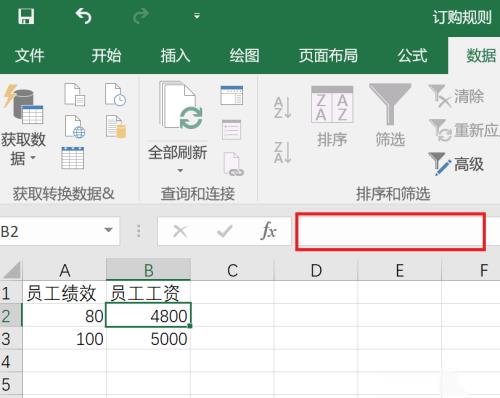Expand the Name Box dropdown arrow
This screenshot has width=500, height=398.
108,230
